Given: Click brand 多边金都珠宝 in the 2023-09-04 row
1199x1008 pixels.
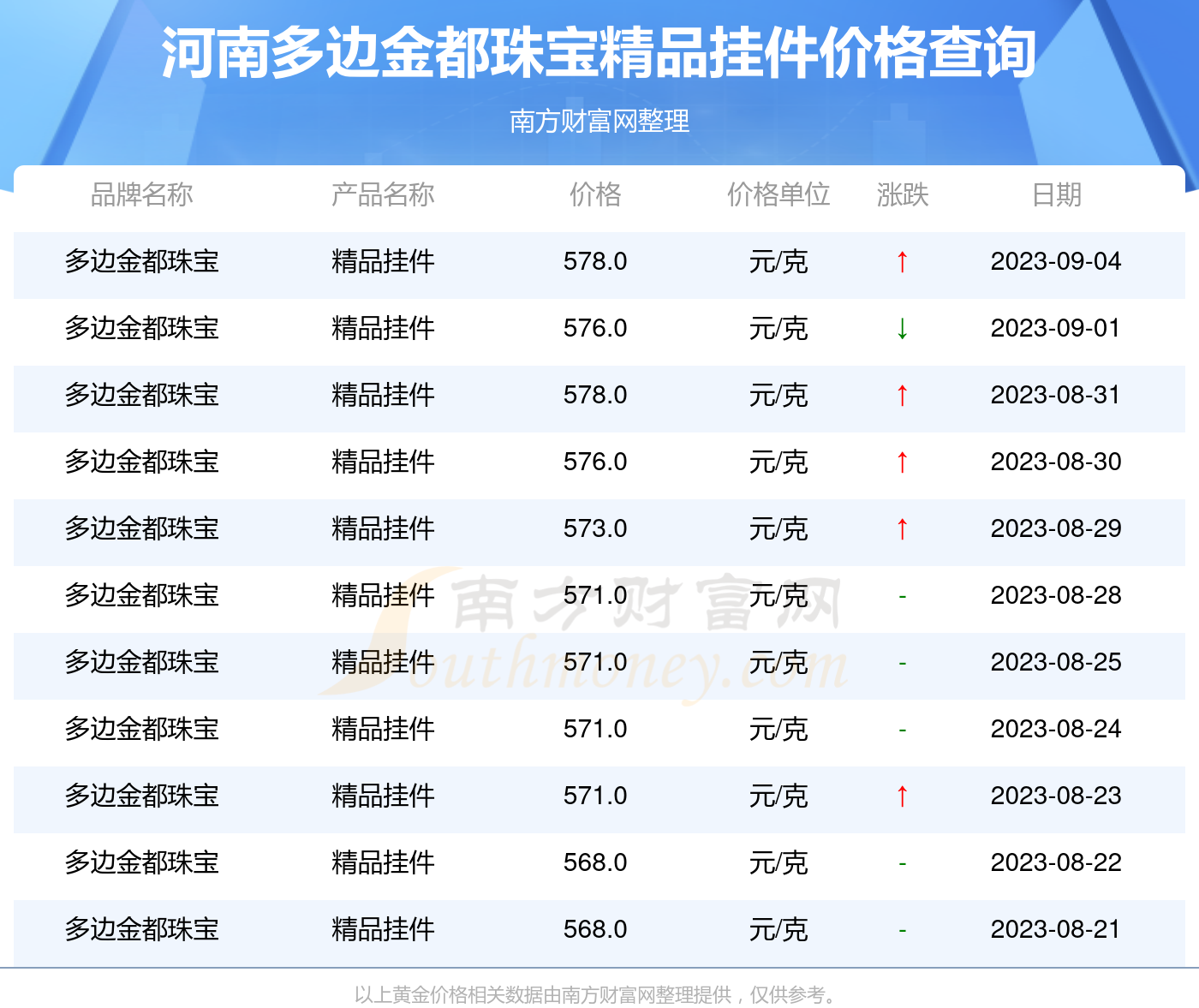Looking at the screenshot, I should point(142,261).
